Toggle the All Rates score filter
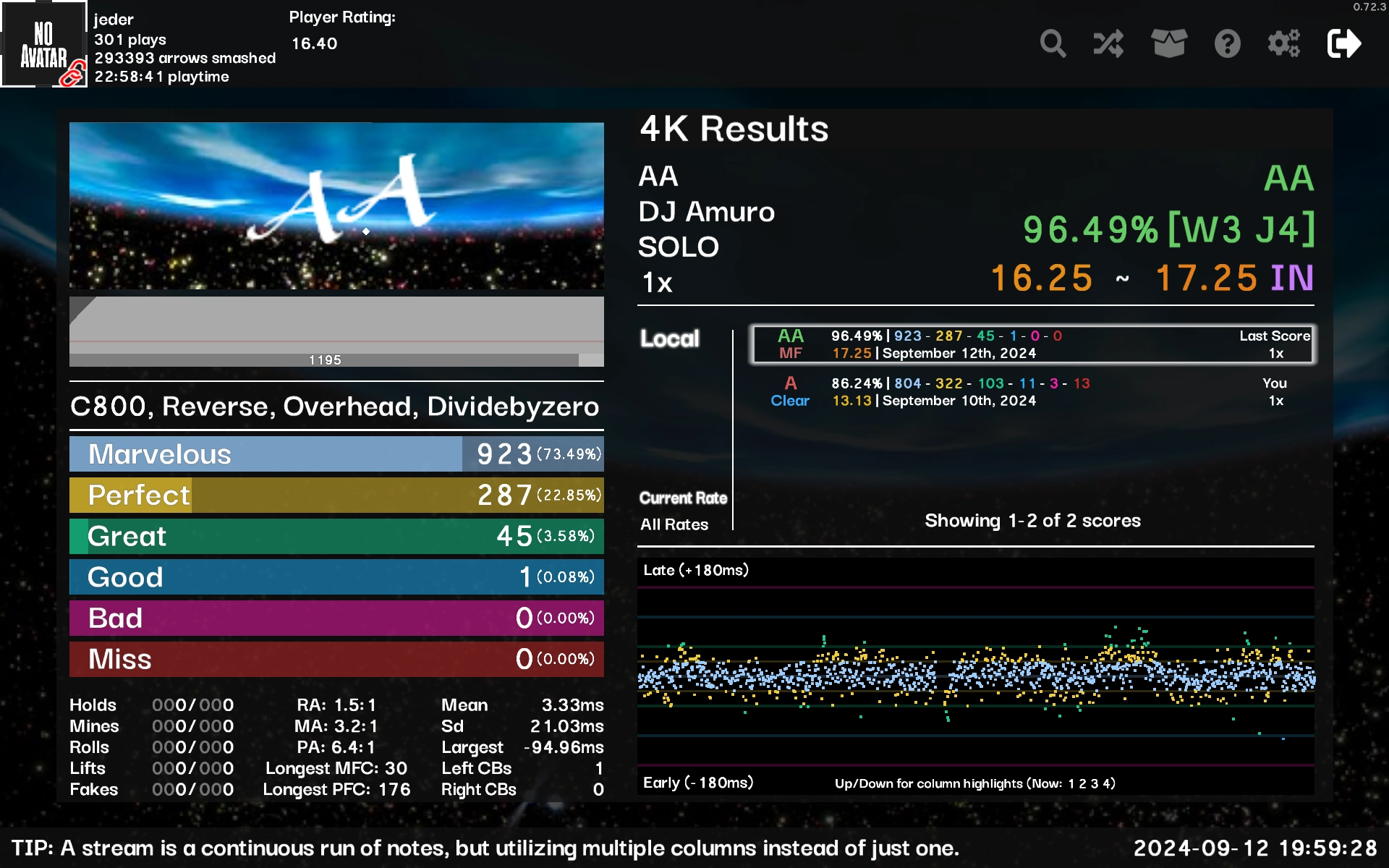1389x868 pixels. (674, 524)
